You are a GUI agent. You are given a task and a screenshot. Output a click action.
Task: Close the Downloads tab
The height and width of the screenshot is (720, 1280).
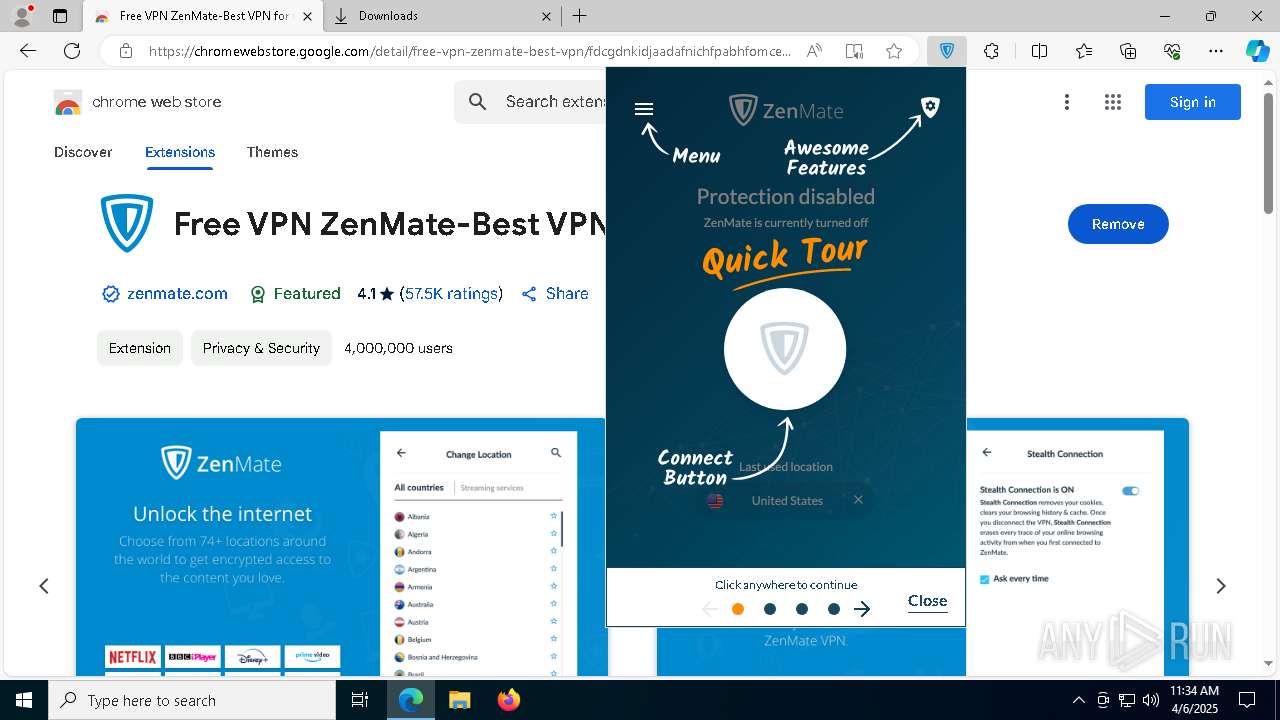[x=546, y=16]
